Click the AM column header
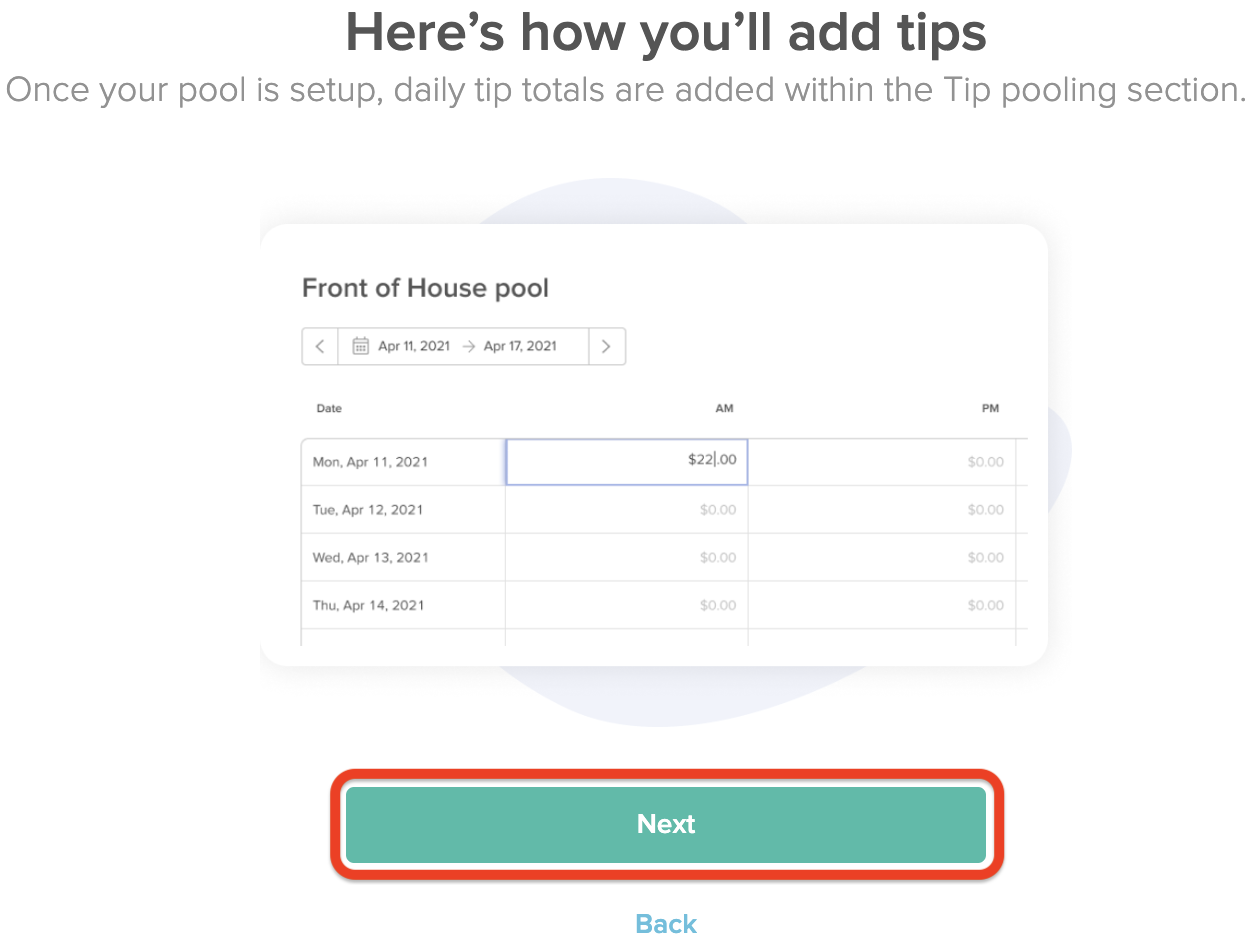 pyautogui.click(x=724, y=408)
